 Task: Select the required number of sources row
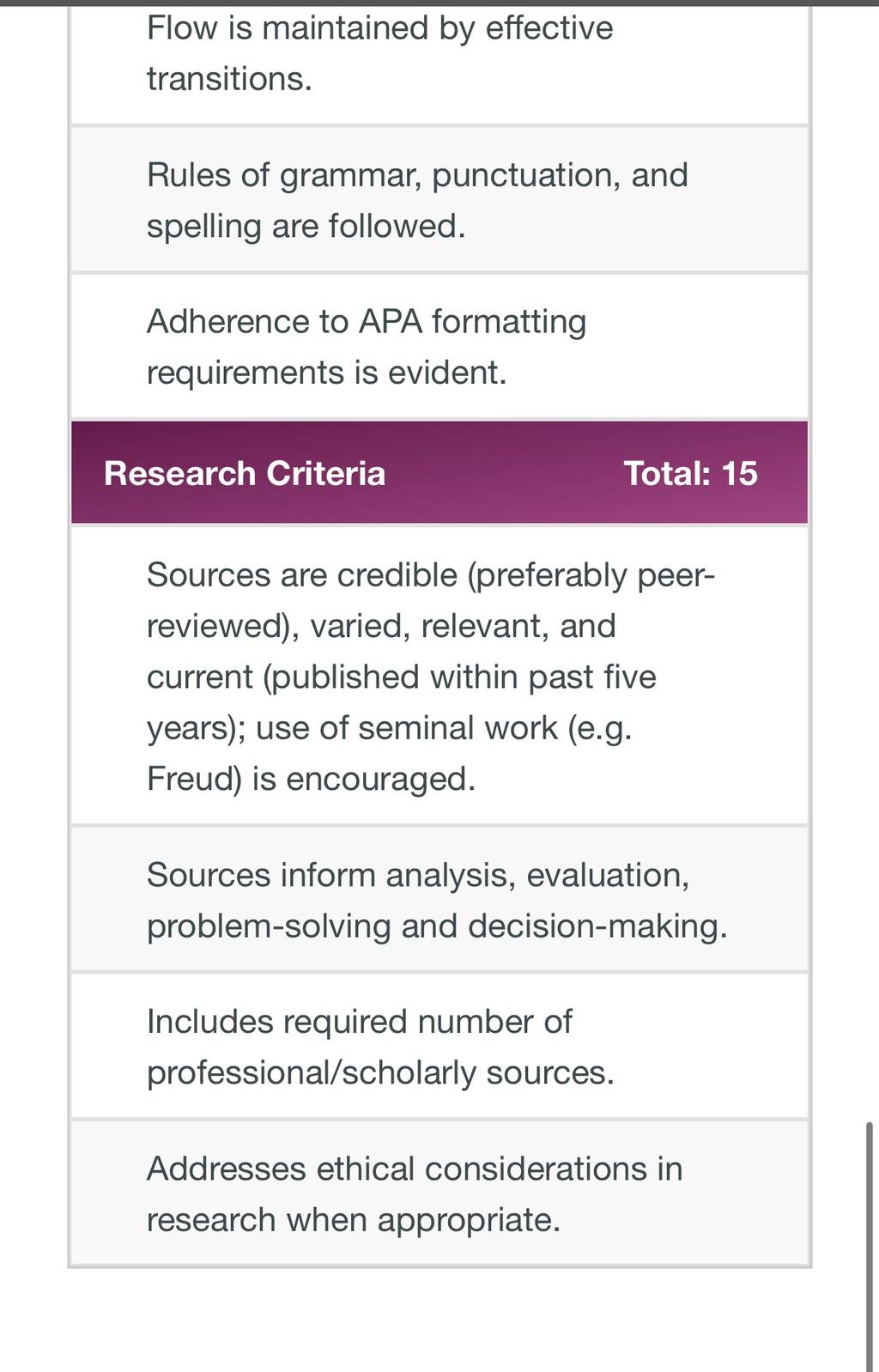point(439,1047)
